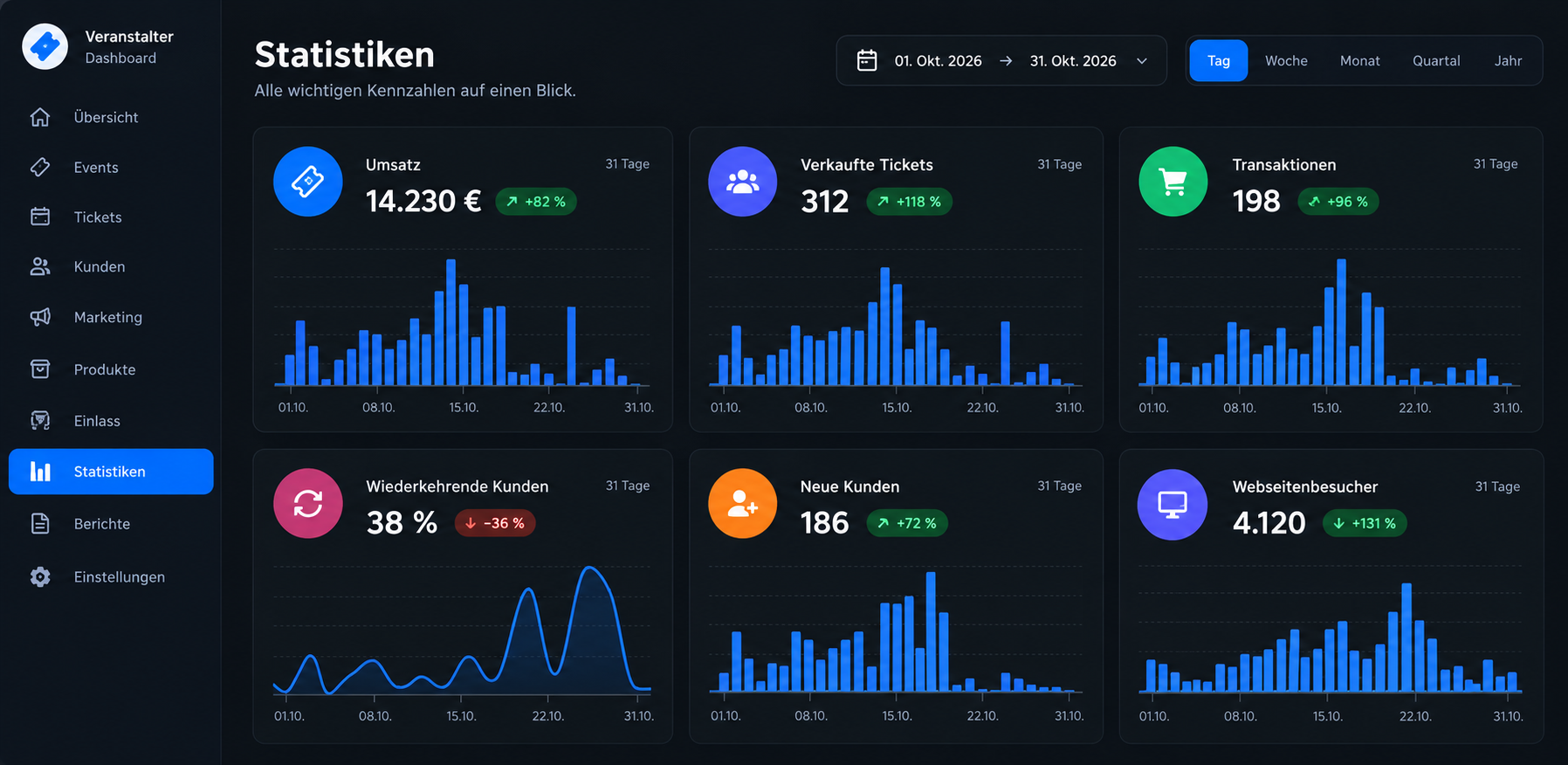This screenshot has width=1568, height=765.
Task: Click the calendar icon in date range picker
Action: pos(867,60)
